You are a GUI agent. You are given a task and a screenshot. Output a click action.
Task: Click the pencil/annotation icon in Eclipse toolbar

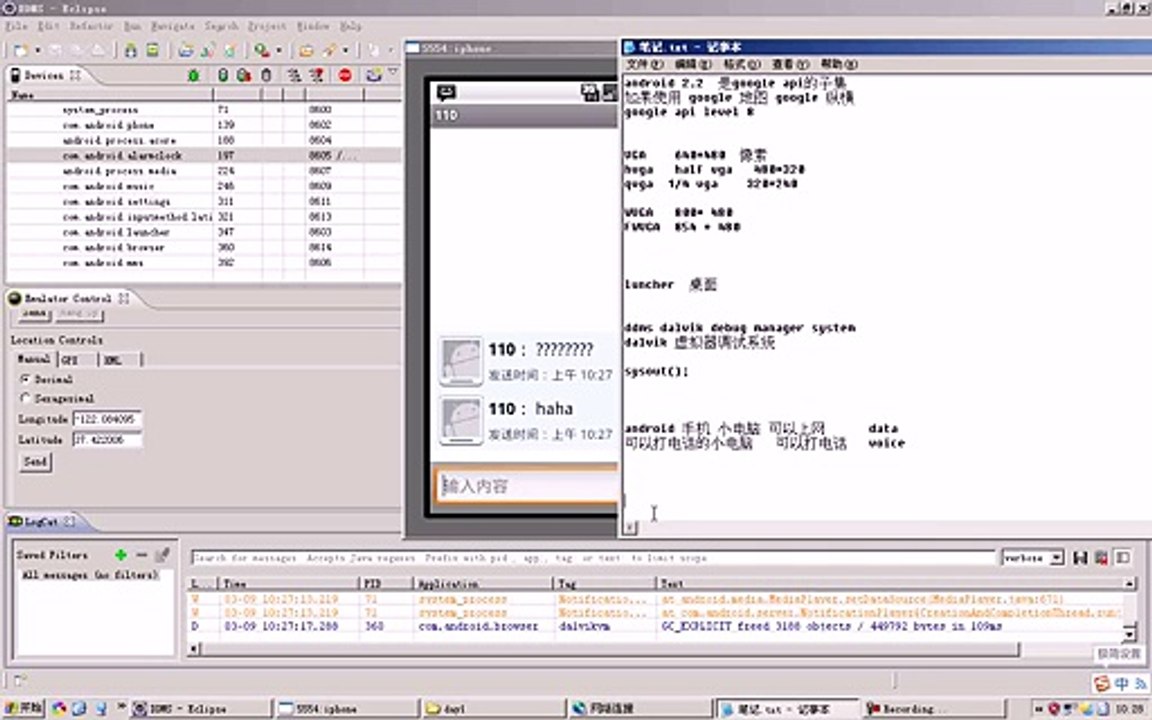(x=329, y=50)
